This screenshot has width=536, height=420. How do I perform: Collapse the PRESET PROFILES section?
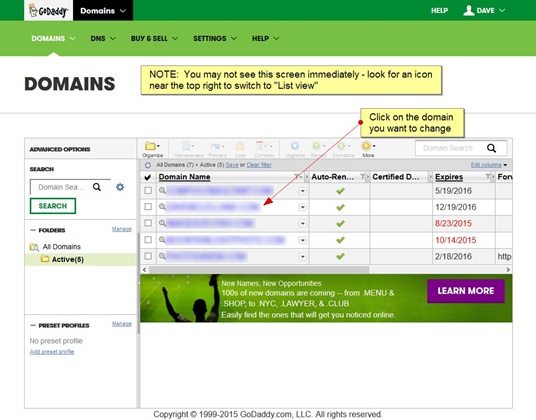click(x=33, y=325)
